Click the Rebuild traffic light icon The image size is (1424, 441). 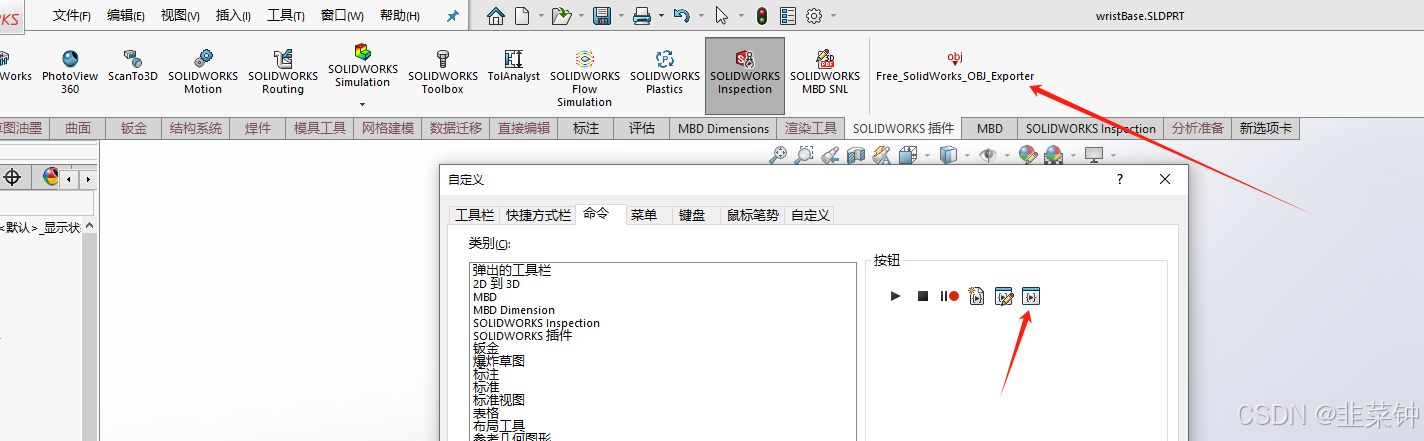coord(762,16)
